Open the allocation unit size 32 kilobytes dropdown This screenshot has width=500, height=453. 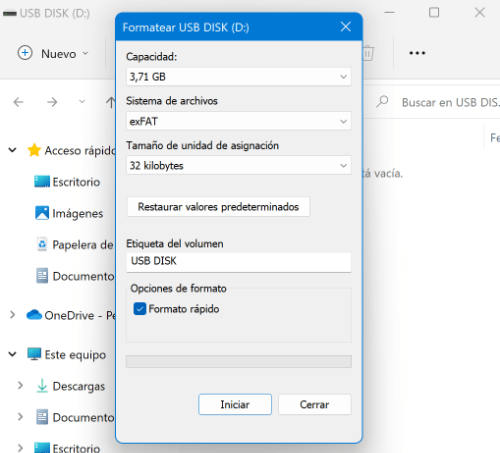pyautogui.click(x=239, y=165)
